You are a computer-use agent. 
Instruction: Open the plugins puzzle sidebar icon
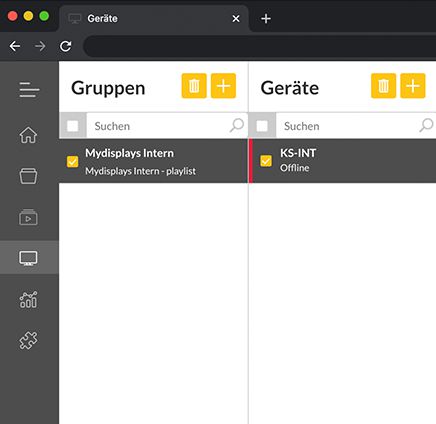(28, 340)
